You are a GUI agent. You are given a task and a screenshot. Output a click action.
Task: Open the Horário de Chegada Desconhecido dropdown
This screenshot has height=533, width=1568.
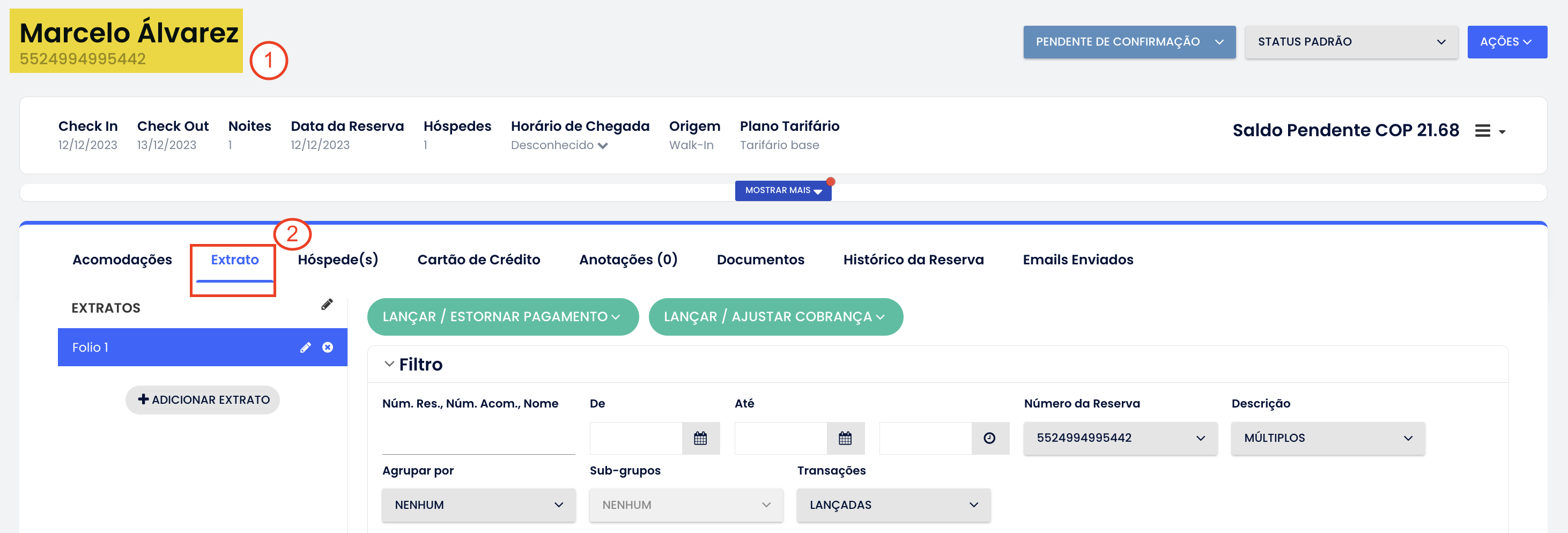click(559, 145)
